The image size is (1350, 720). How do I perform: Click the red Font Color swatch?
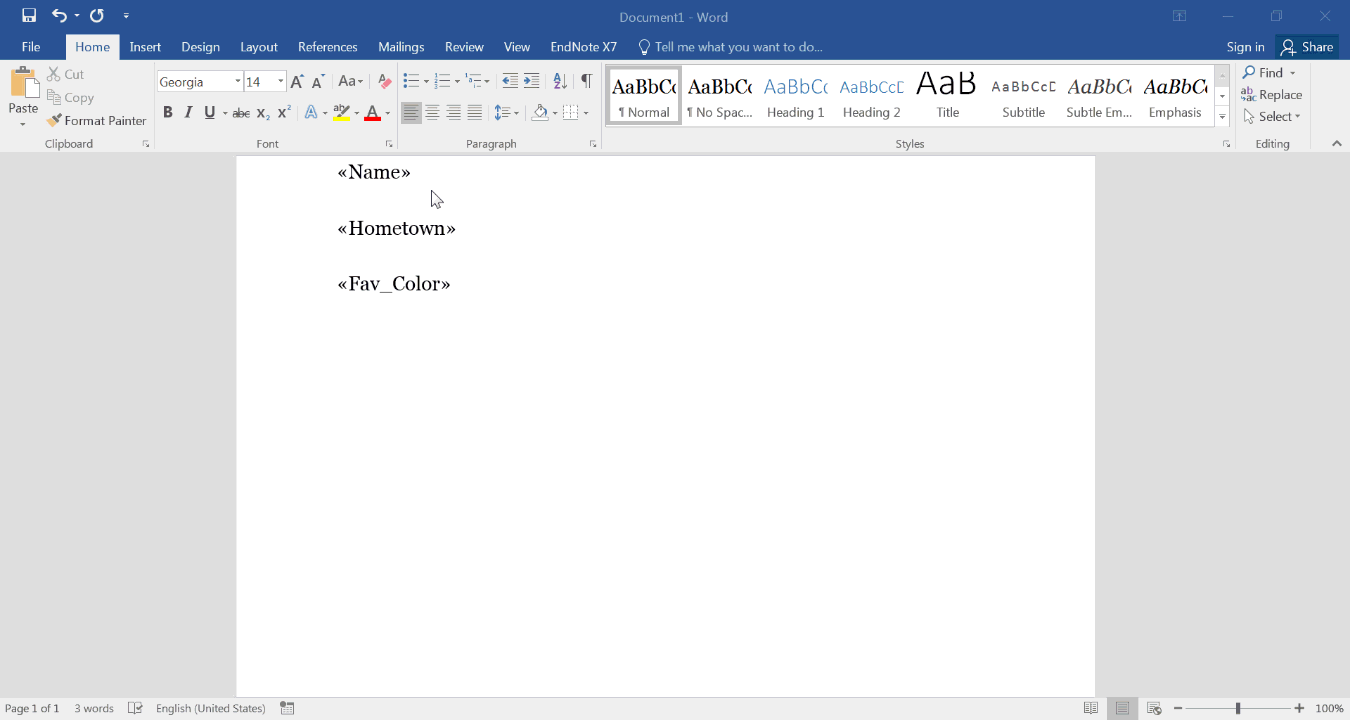click(372, 114)
